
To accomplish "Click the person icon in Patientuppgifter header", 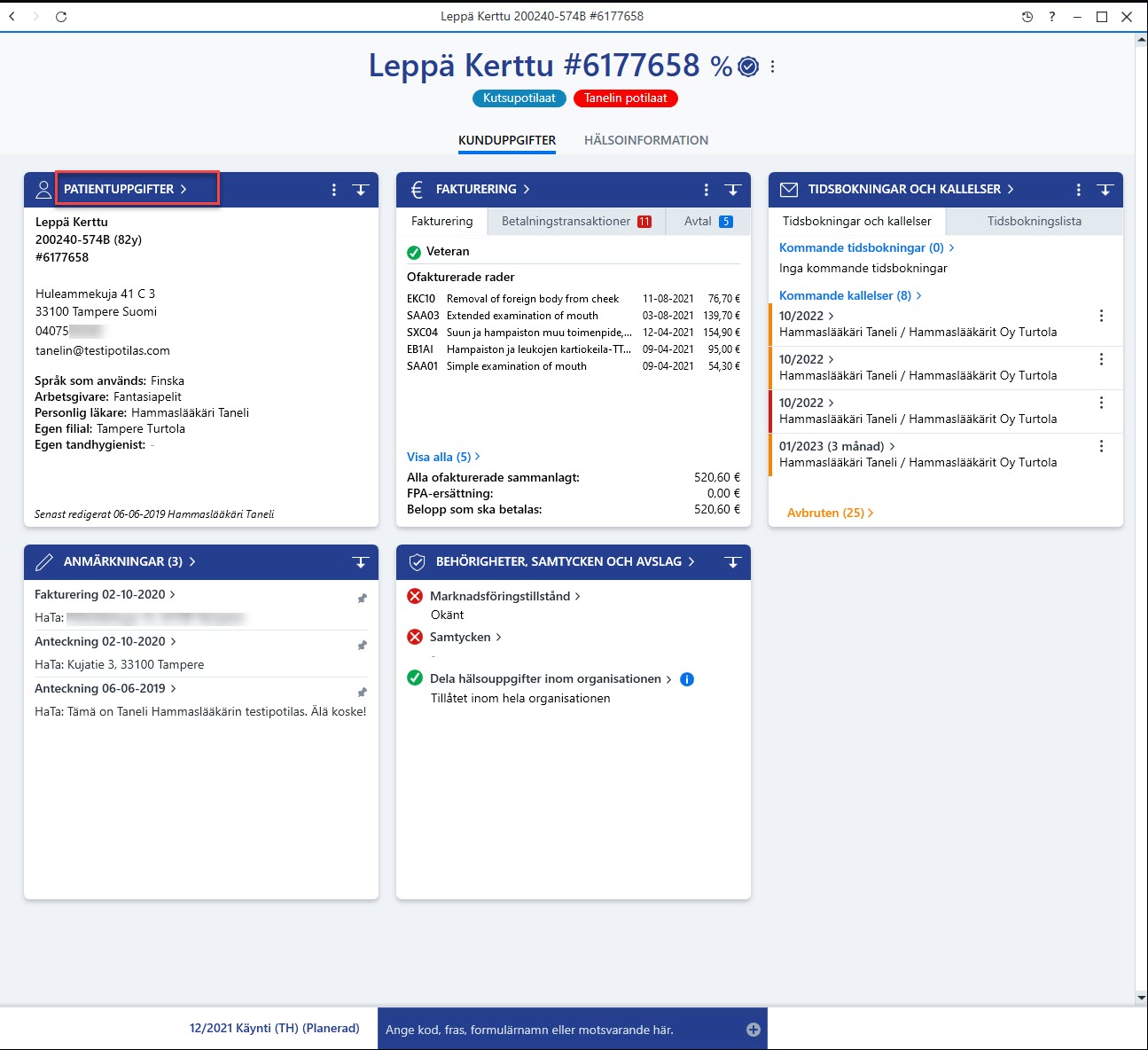I will click(x=43, y=189).
